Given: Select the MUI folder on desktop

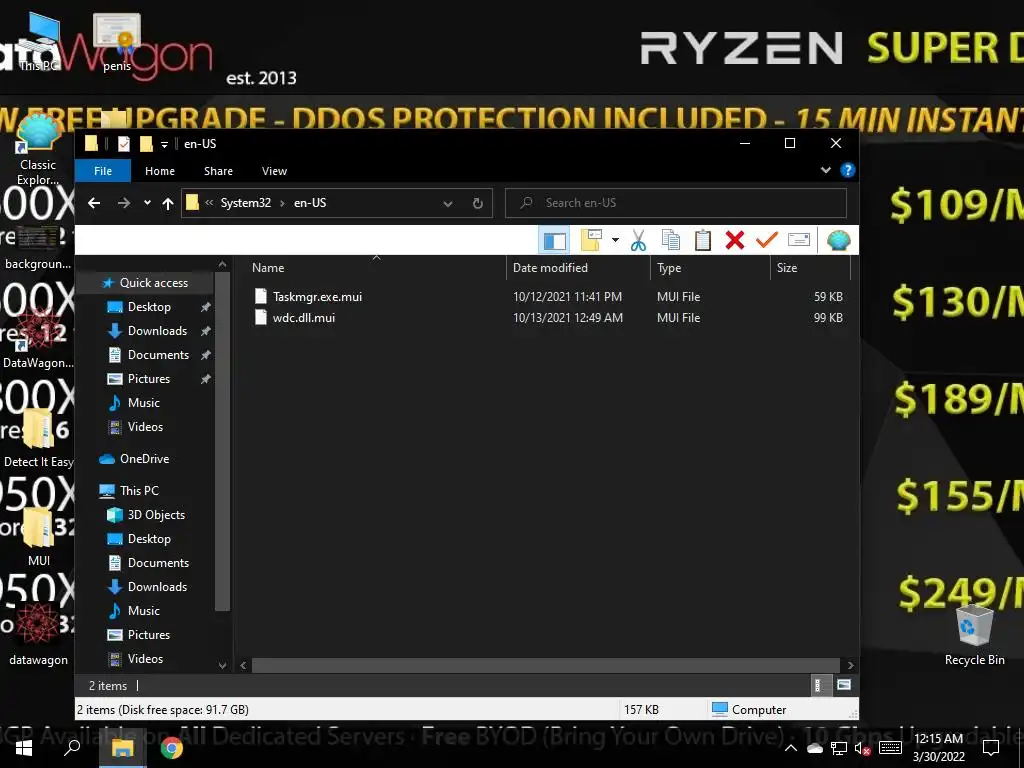Looking at the screenshot, I should tap(39, 536).
